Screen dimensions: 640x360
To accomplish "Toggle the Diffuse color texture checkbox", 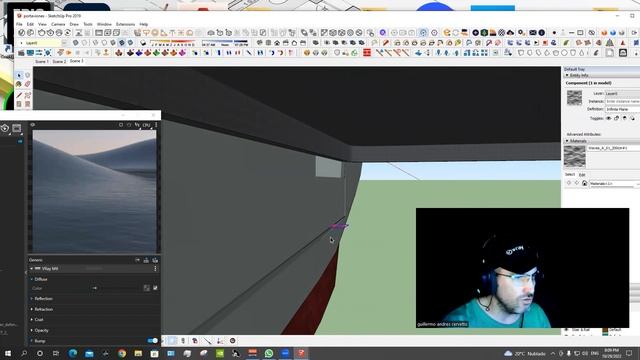I will [x=155, y=288].
